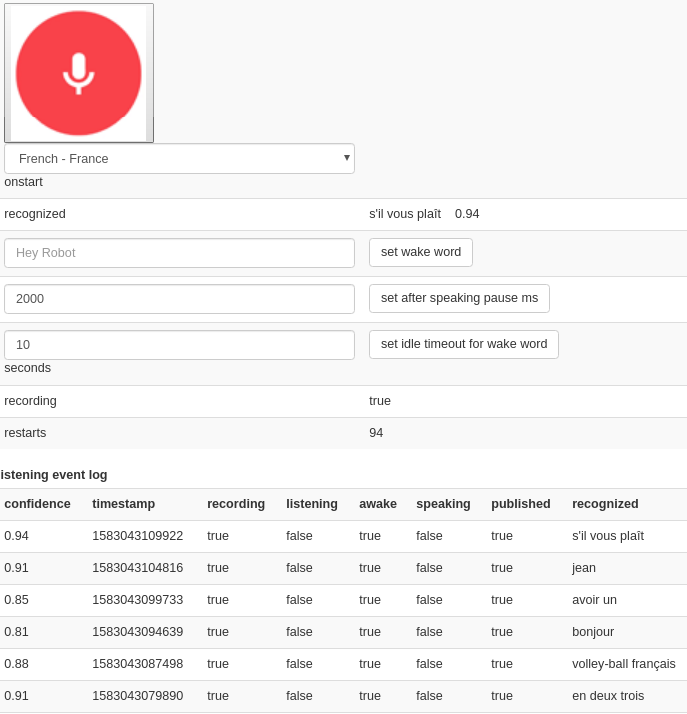Image resolution: width=687 pixels, height=714 pixels.
Task: Select log entry 'bonjour'
Action: click(593, 632)
